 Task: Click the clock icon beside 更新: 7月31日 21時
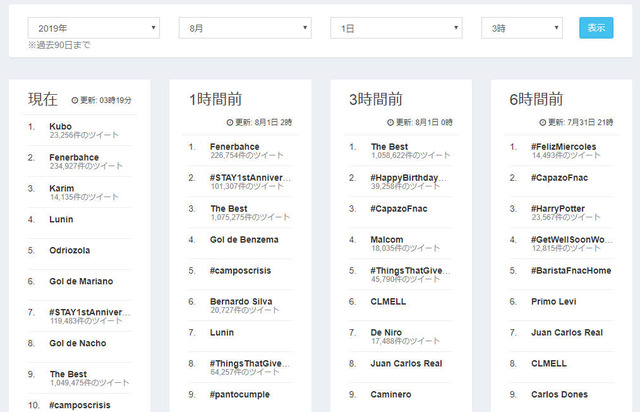point(542,122)
